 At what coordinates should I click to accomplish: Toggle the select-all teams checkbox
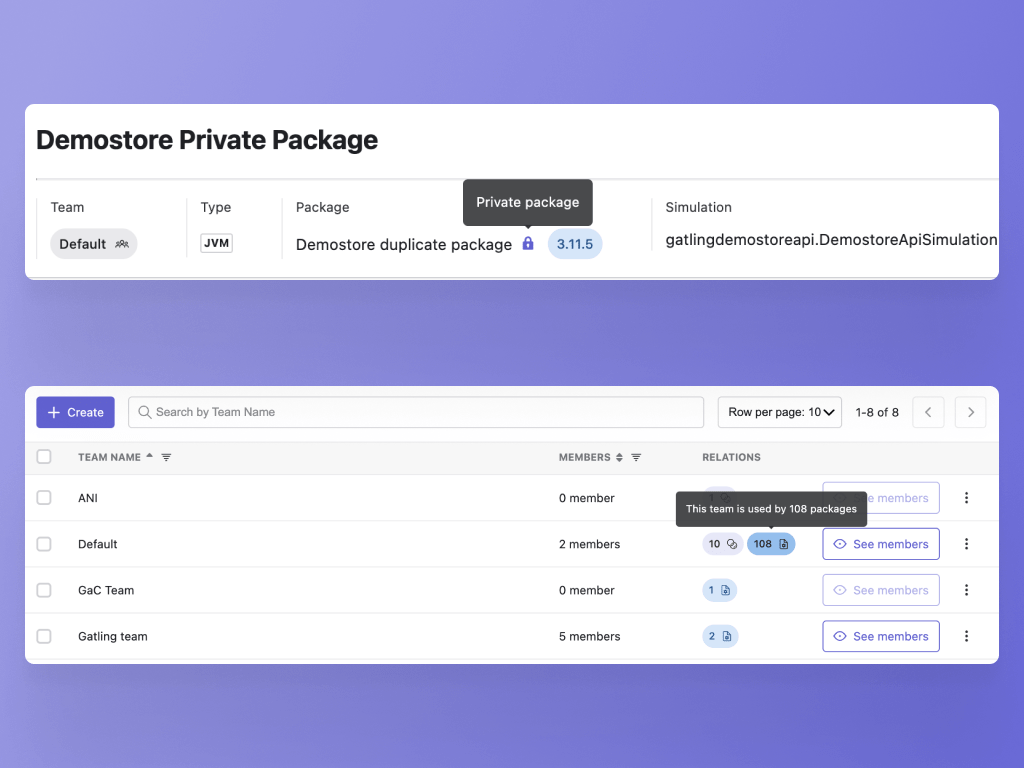44,456
